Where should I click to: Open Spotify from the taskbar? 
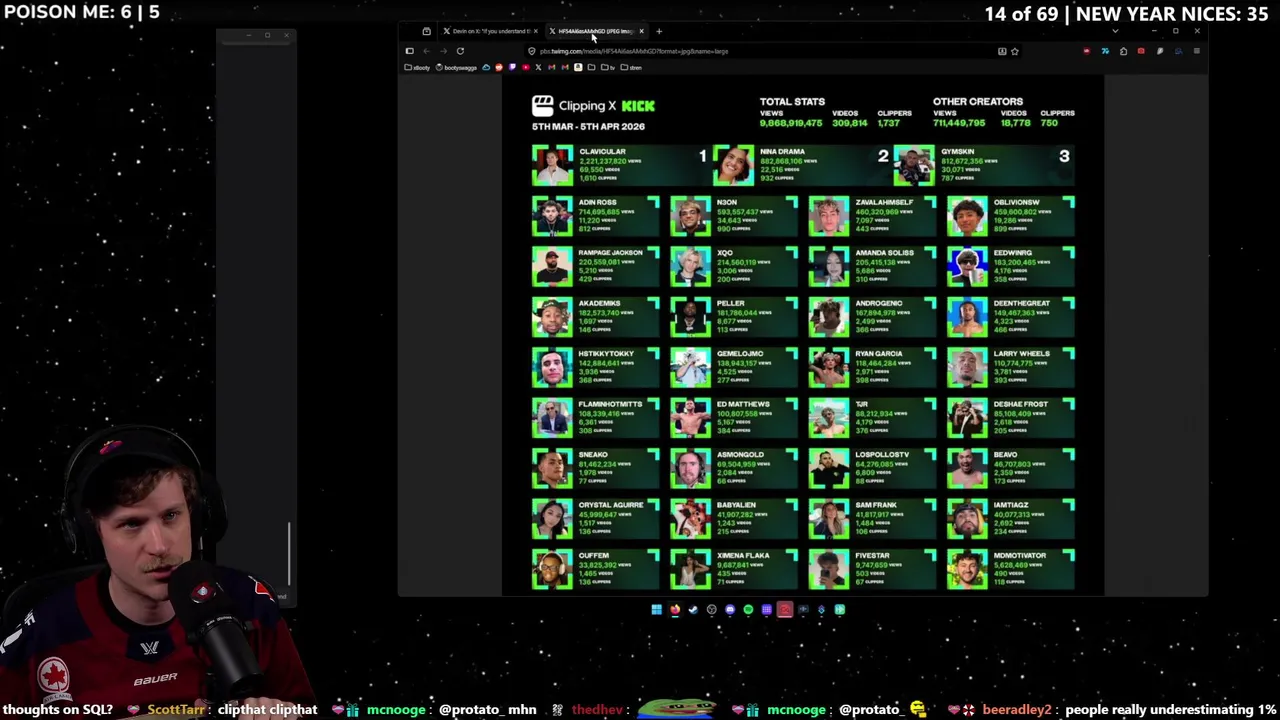(x=748, y=609)
